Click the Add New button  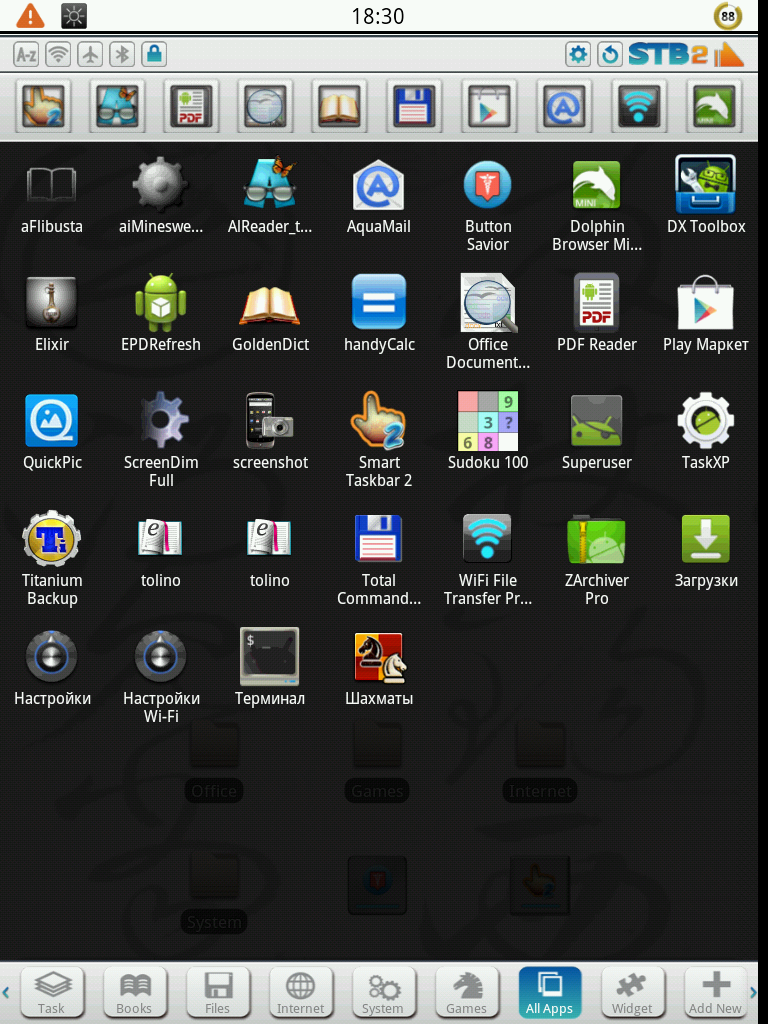tap(715, 993)
